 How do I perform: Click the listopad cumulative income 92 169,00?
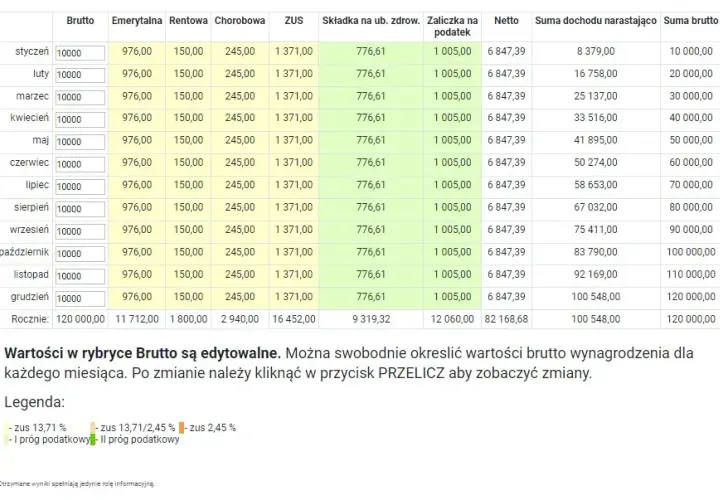point(596,275)
